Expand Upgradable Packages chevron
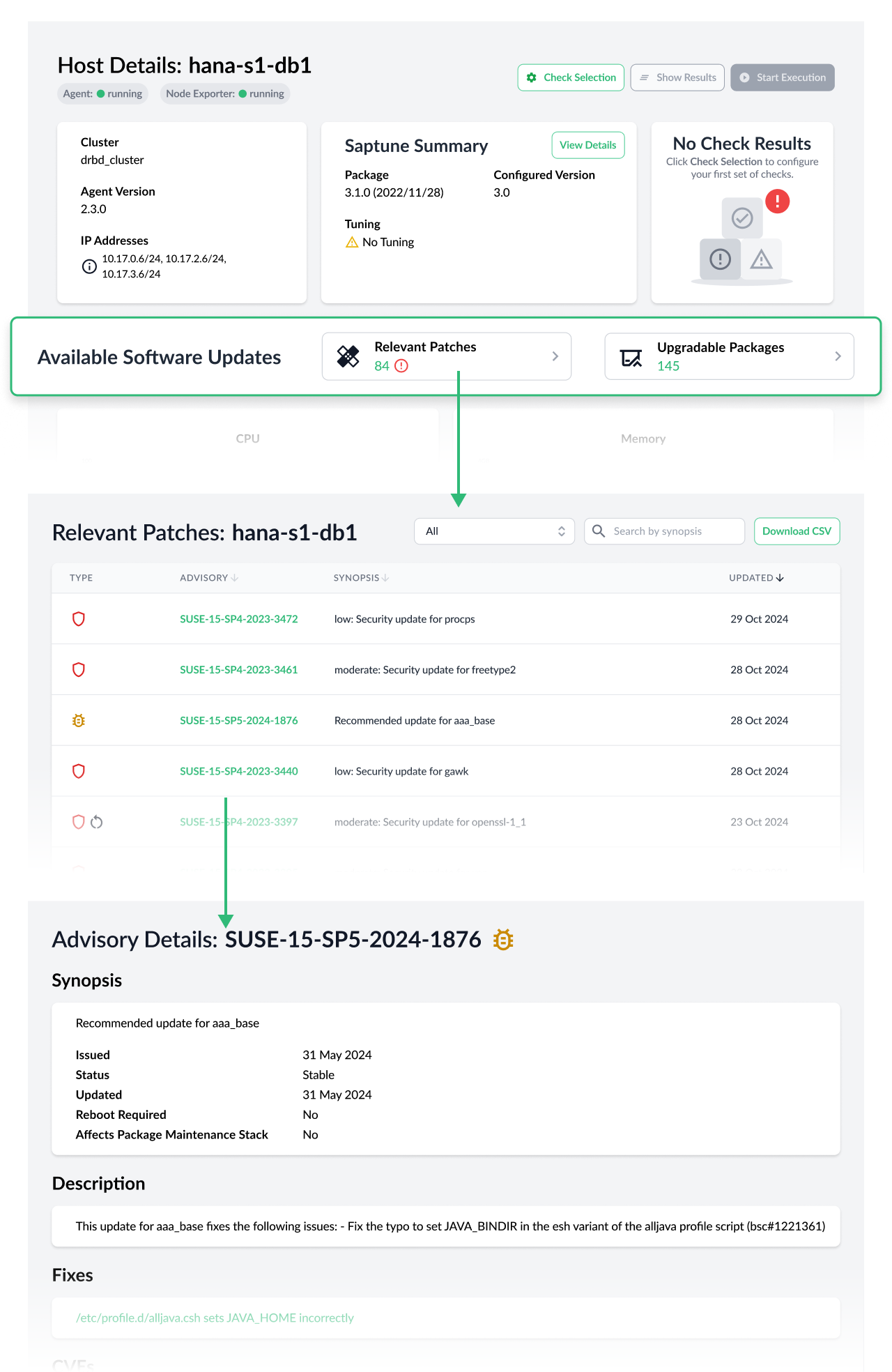Viewport: 892px width, 1372px height. (x=838, y=356)
